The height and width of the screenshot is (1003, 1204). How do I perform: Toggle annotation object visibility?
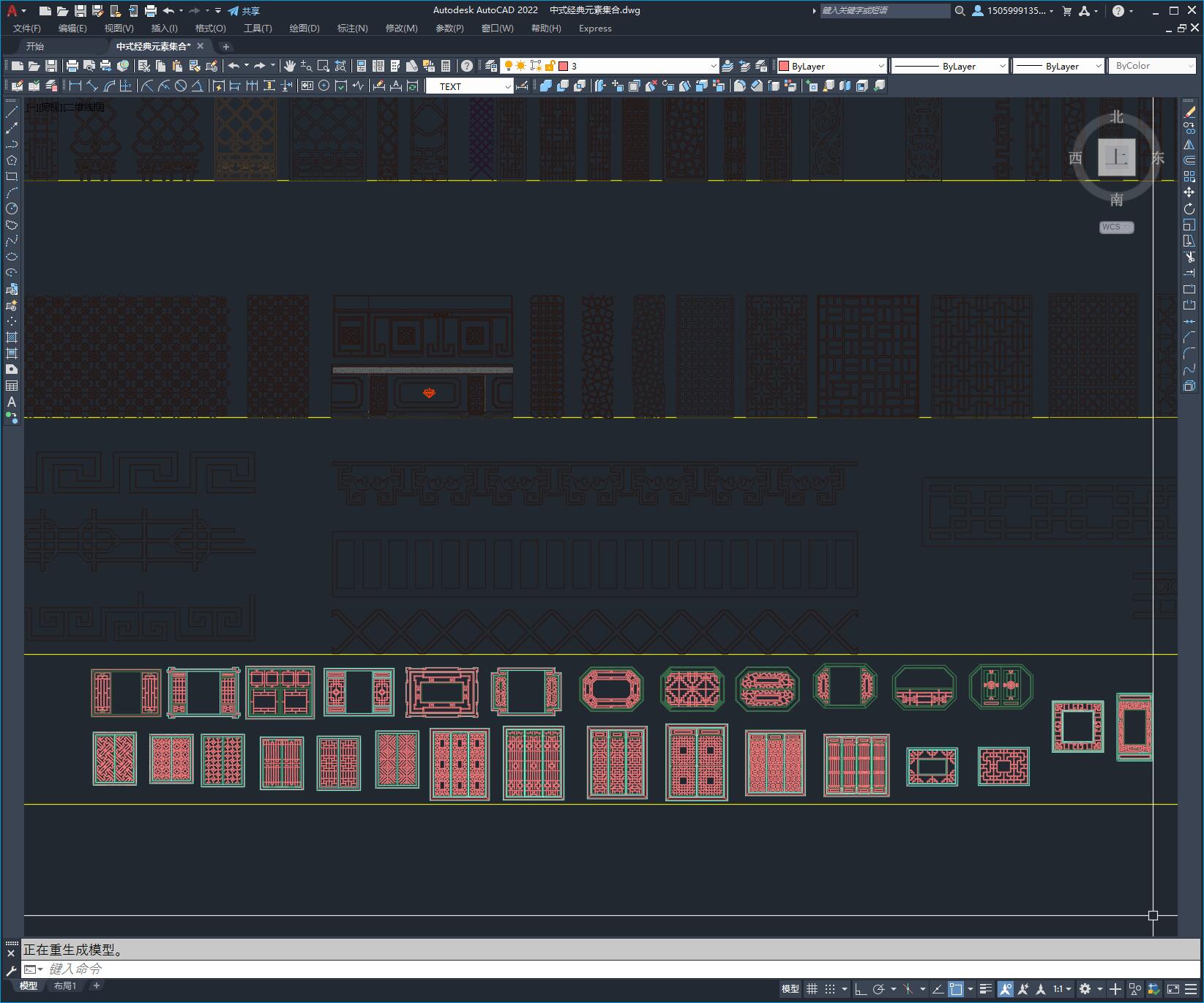point(1005,989)
